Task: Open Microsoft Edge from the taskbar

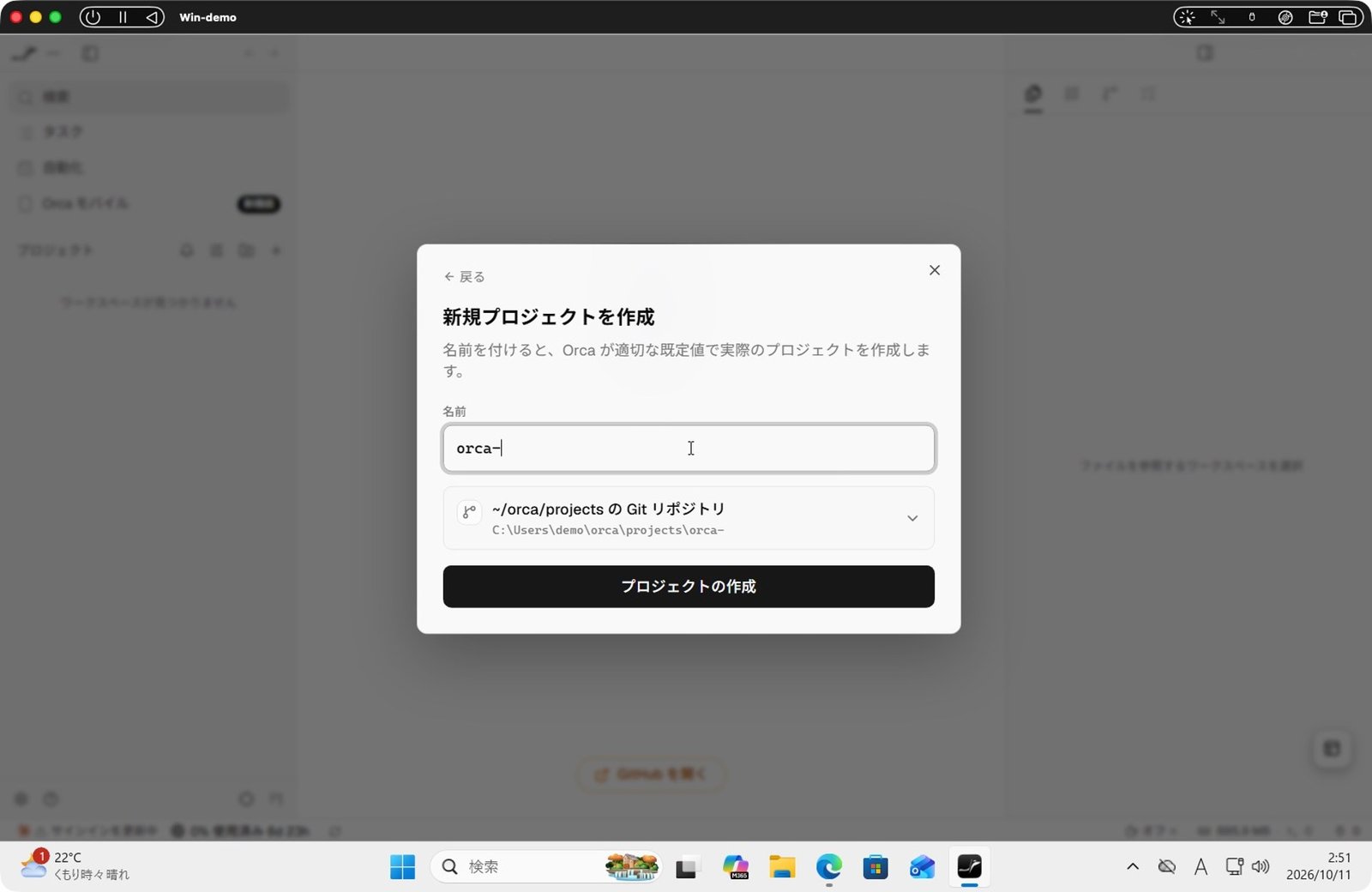Action: (x=828, y=867)
